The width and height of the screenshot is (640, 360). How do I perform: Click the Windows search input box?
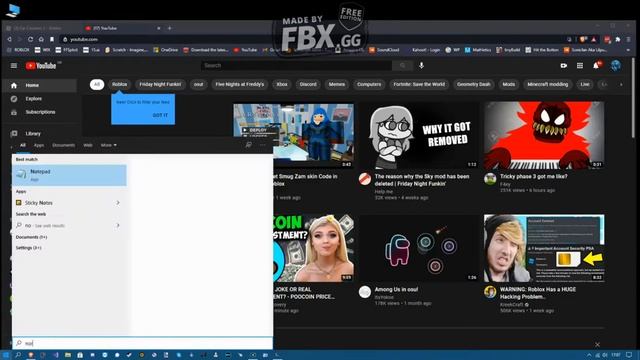tap(142, 343)
